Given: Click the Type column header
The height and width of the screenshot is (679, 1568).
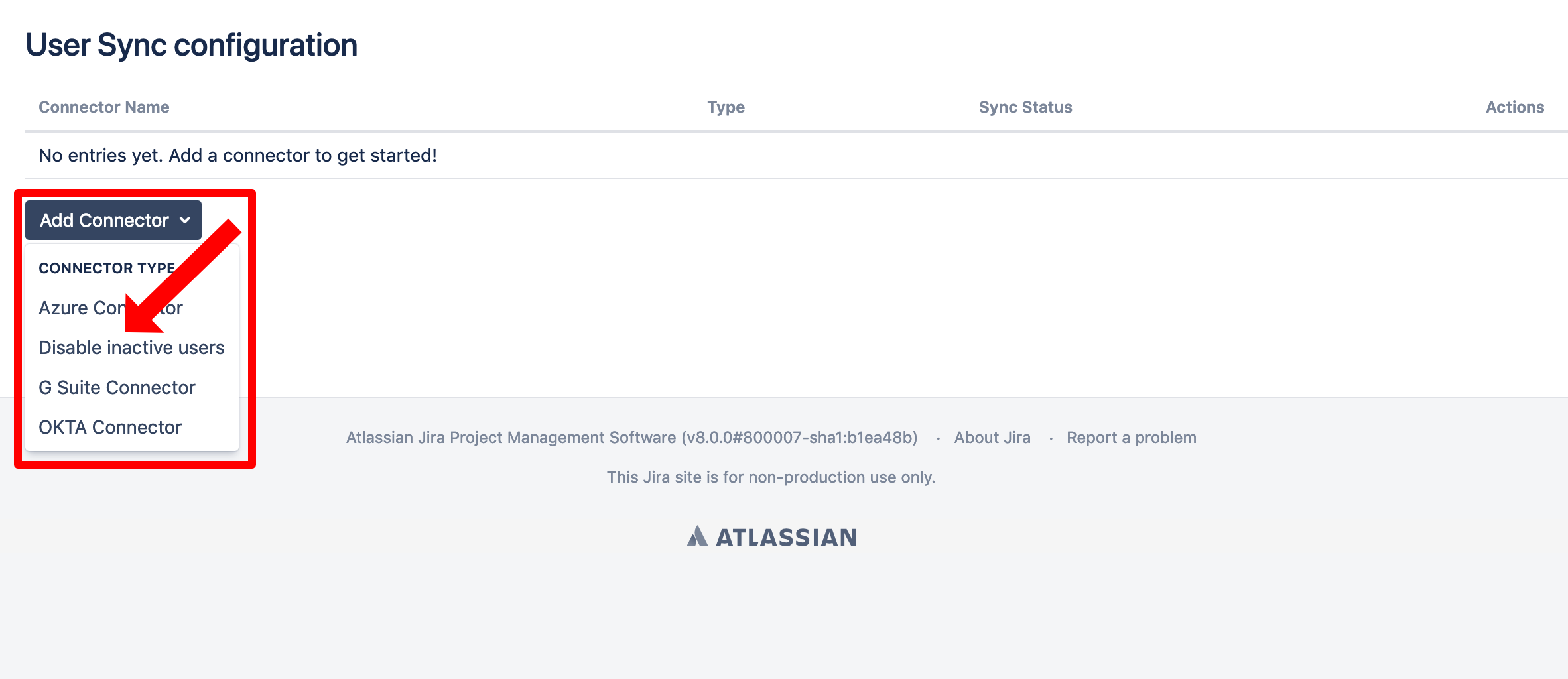Looking at the screenshot, I should pyautogui.click(x=726, y=107).
